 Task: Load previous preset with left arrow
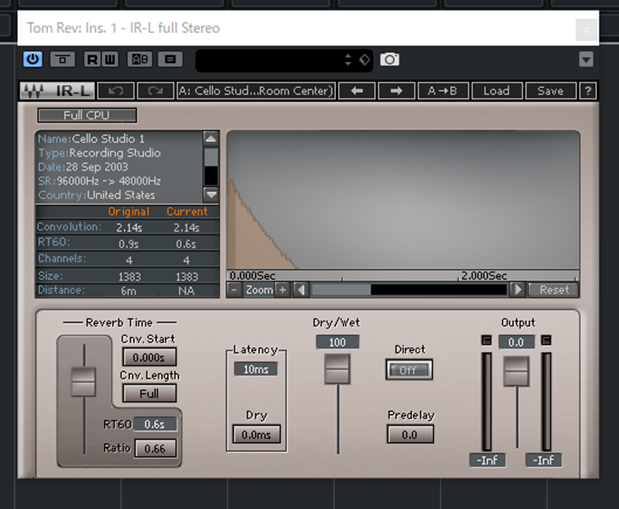coord(357,91)
